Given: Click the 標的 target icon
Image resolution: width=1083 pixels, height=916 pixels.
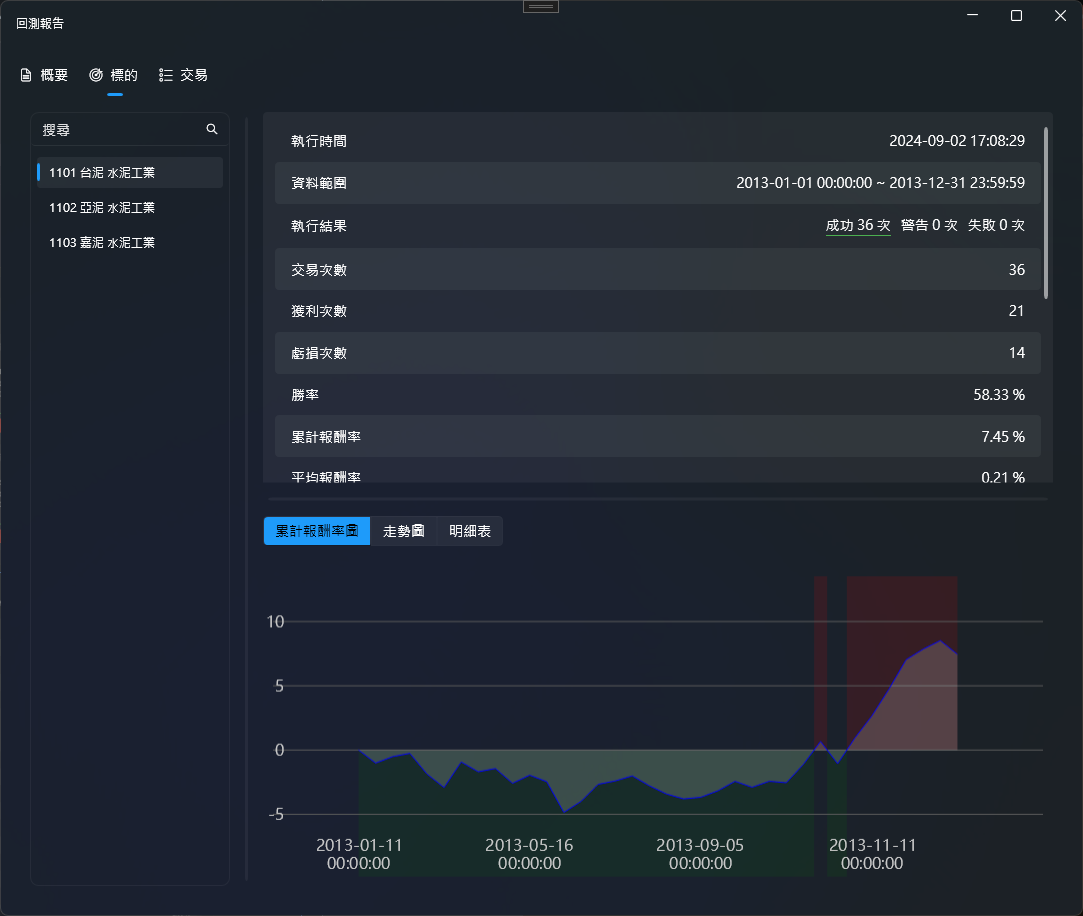Looking at the screenshot, I should [96, 75].
